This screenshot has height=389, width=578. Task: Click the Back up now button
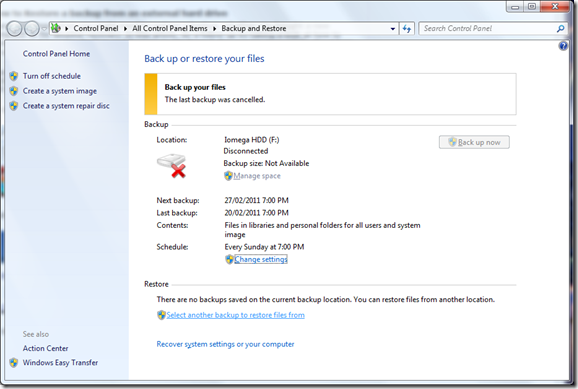(x=474, y=142)
